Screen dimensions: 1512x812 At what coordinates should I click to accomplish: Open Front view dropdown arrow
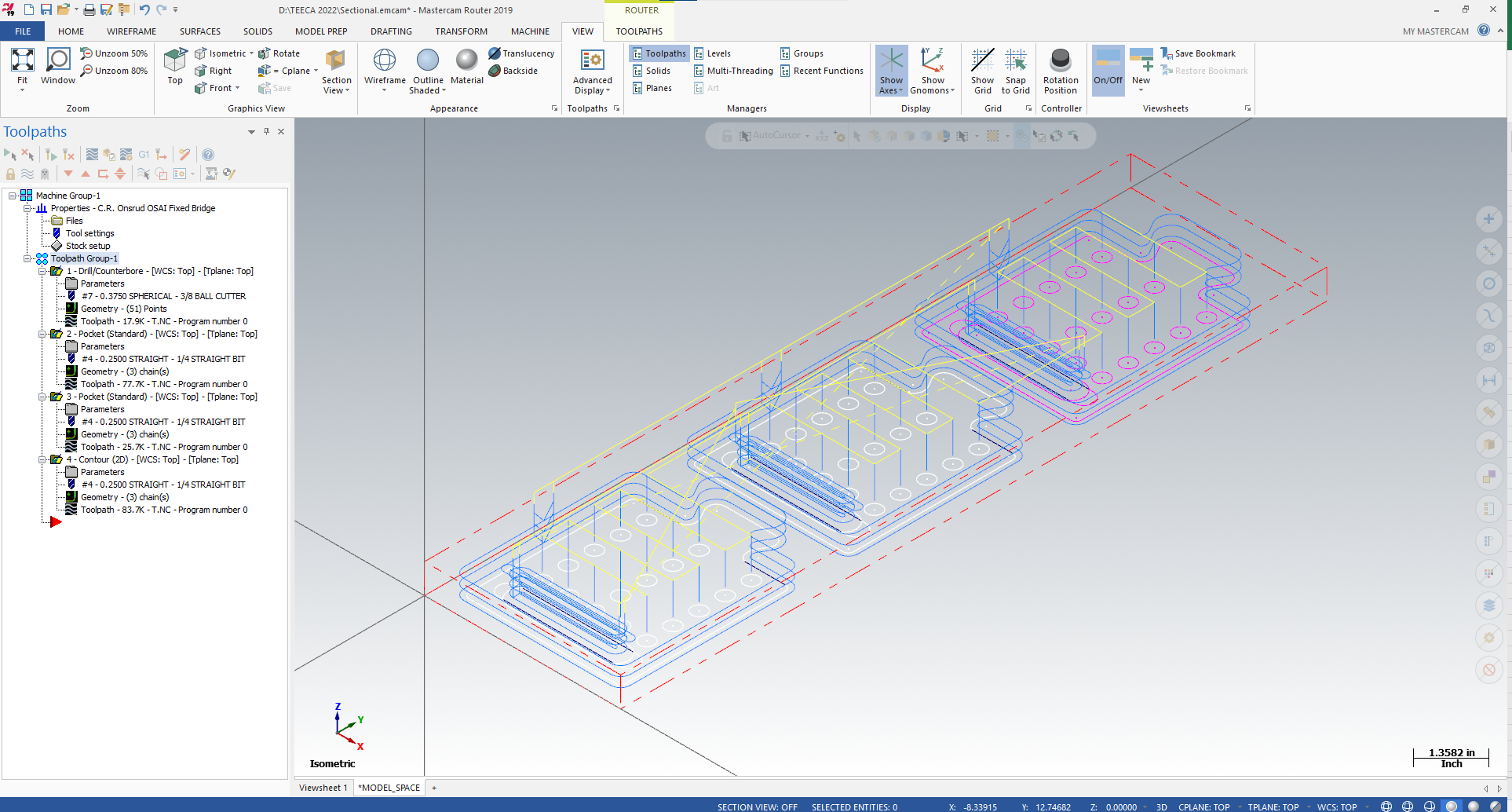237,88
